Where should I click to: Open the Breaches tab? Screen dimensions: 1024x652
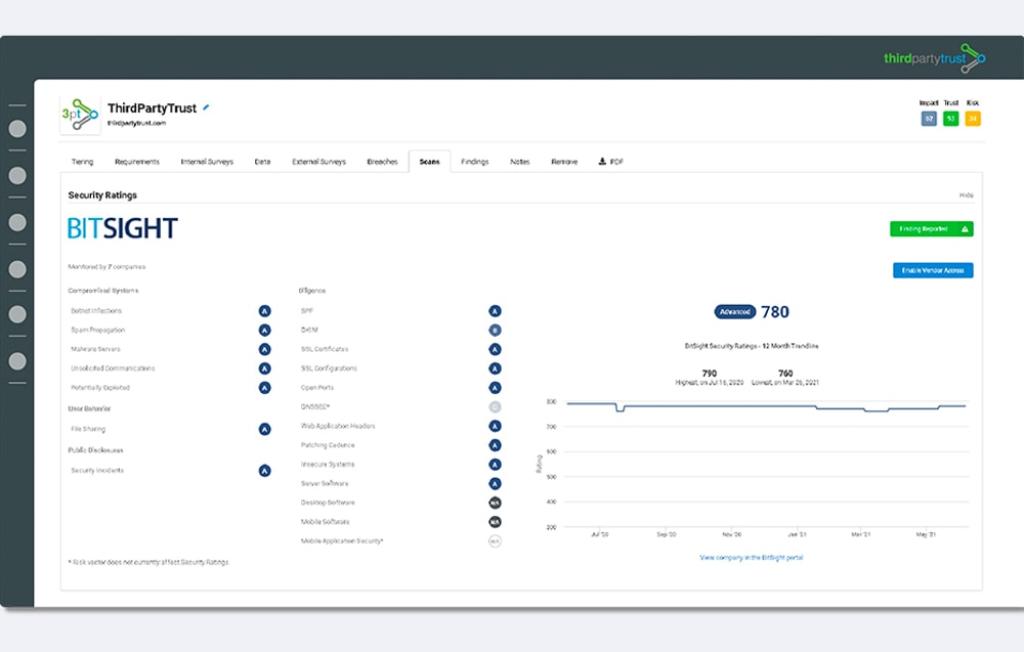[383, 161]
